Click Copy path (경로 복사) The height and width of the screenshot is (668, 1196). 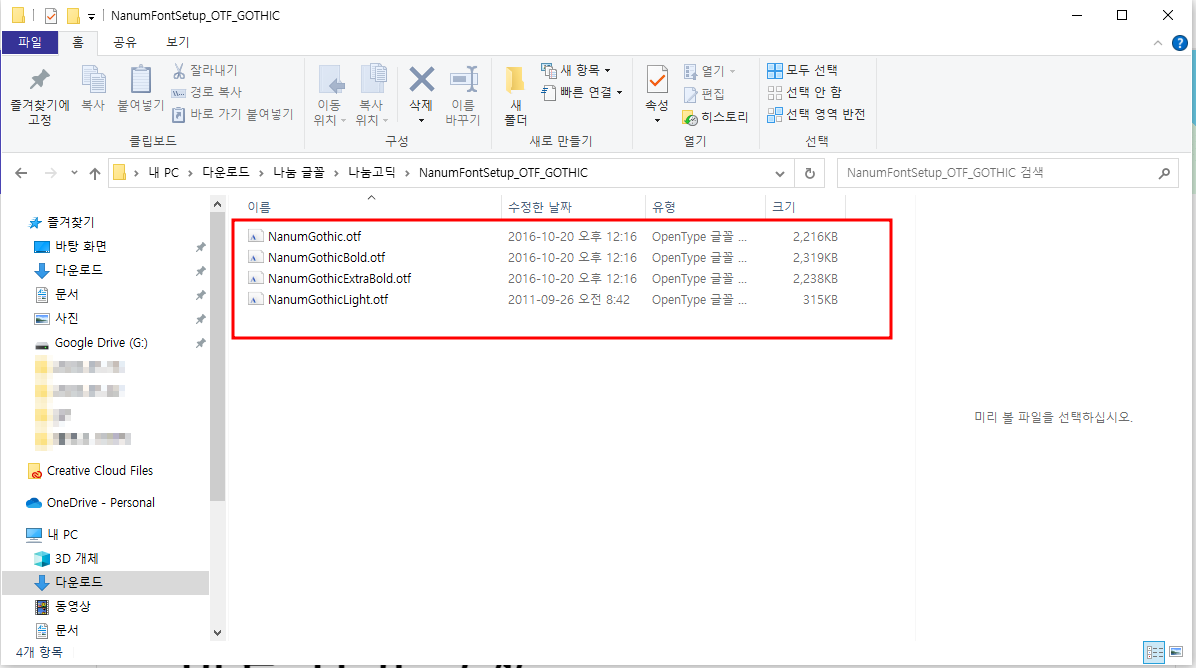207,92
